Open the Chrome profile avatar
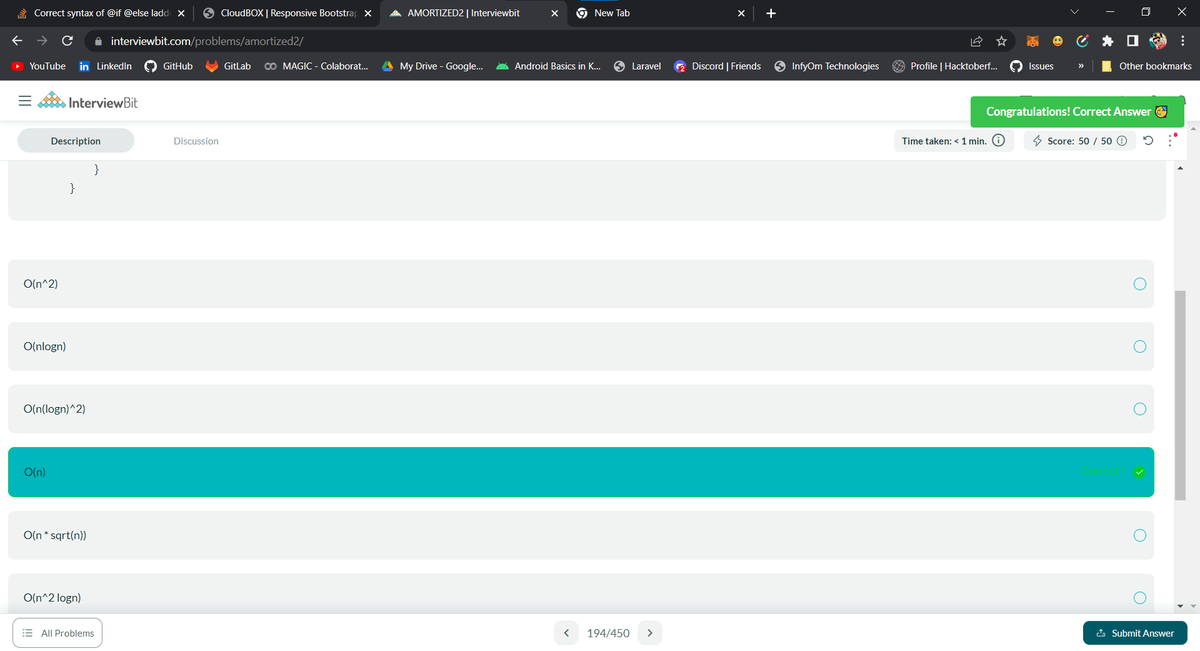Screen dimensions: 1200x651 pos(1157,41)
